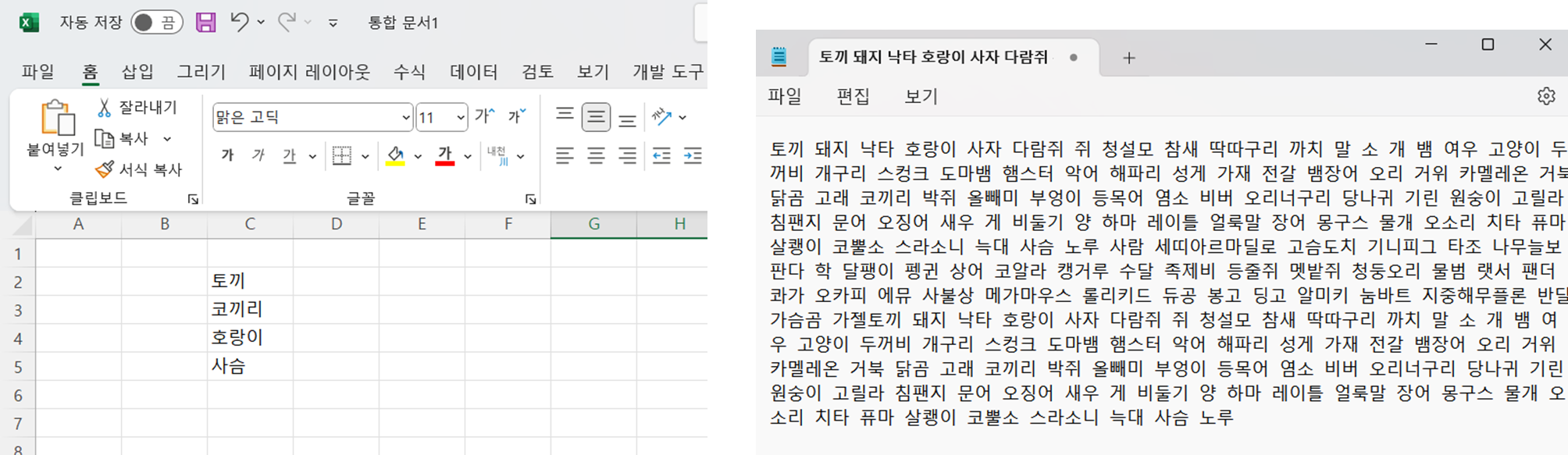This screenshot has width=1568, height=455.
Task: Click the 붙여넣기 clipboard paste icon
Action: coord(57,118)
